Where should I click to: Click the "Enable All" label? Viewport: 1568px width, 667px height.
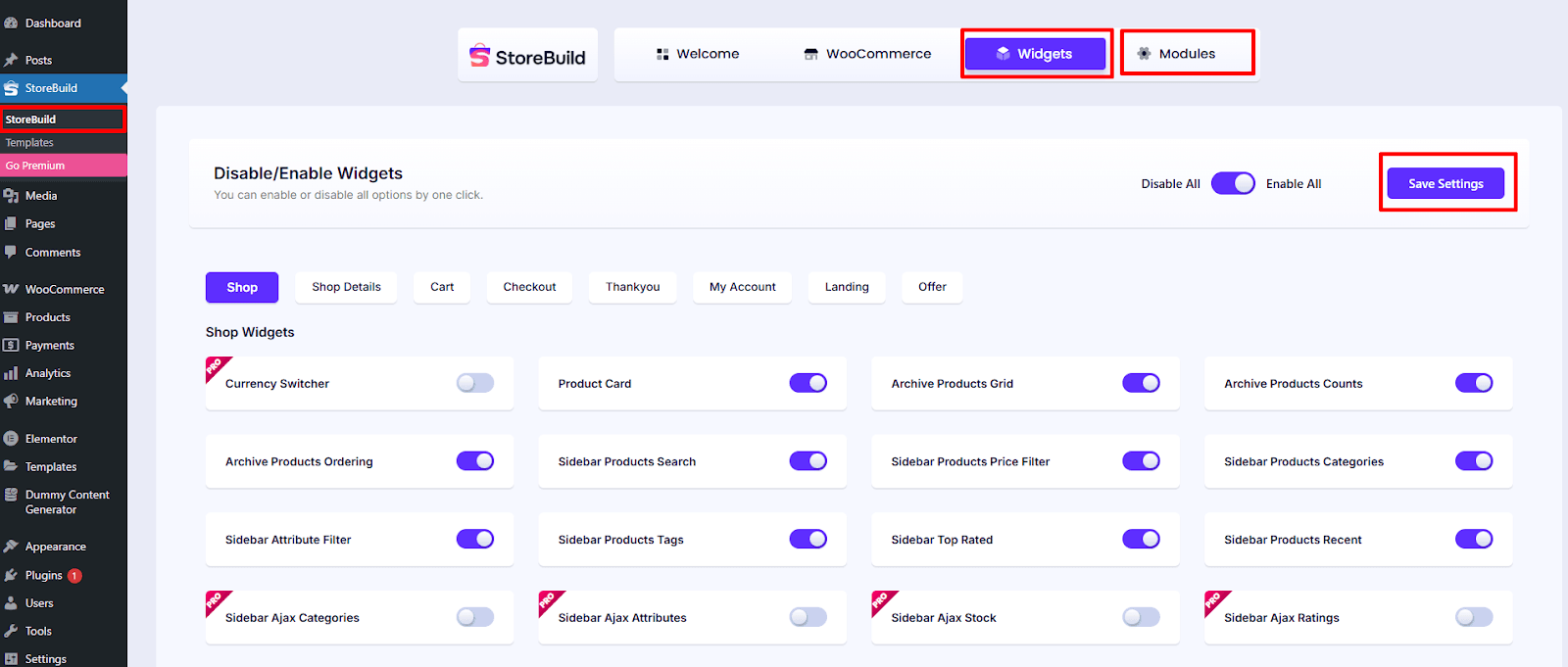[1294, 184]
